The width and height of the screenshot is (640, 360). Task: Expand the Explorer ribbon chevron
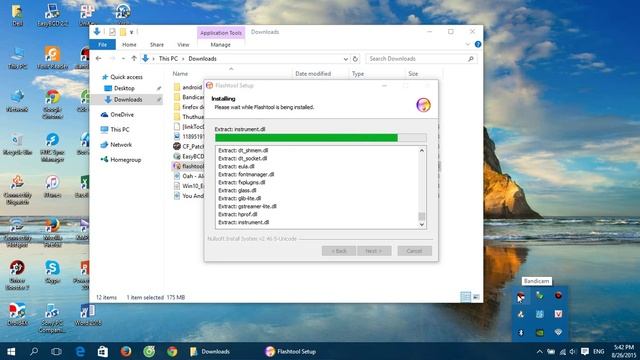point(468,44)
